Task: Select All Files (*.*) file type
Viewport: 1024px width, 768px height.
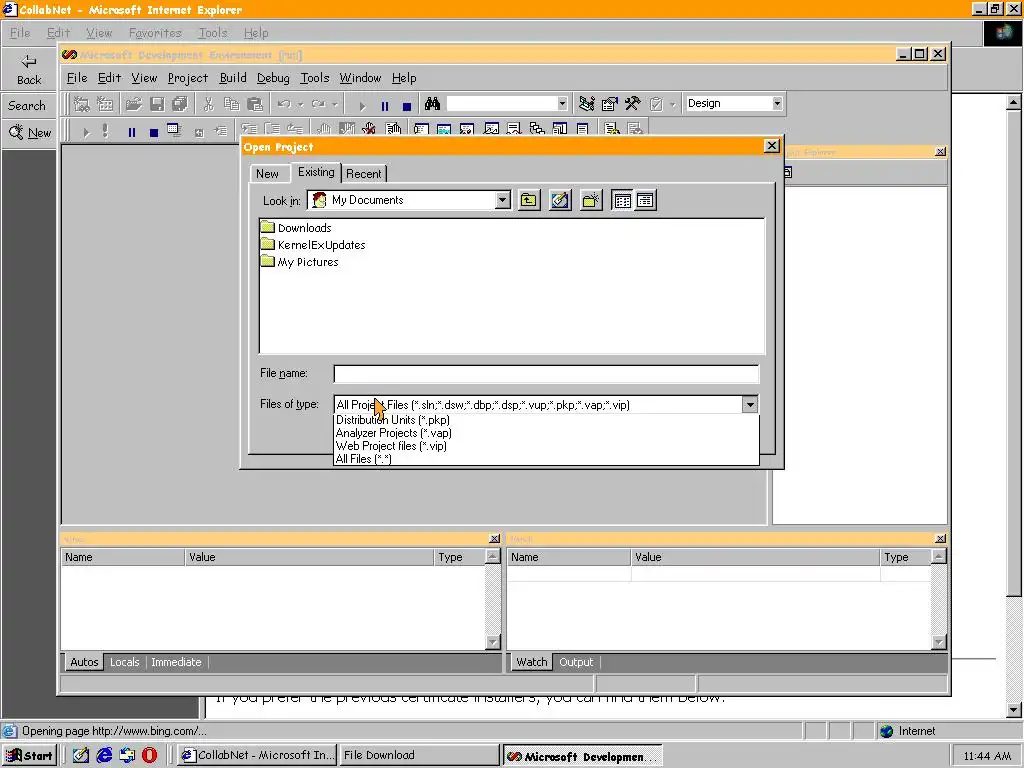Action: click(546, 459)
